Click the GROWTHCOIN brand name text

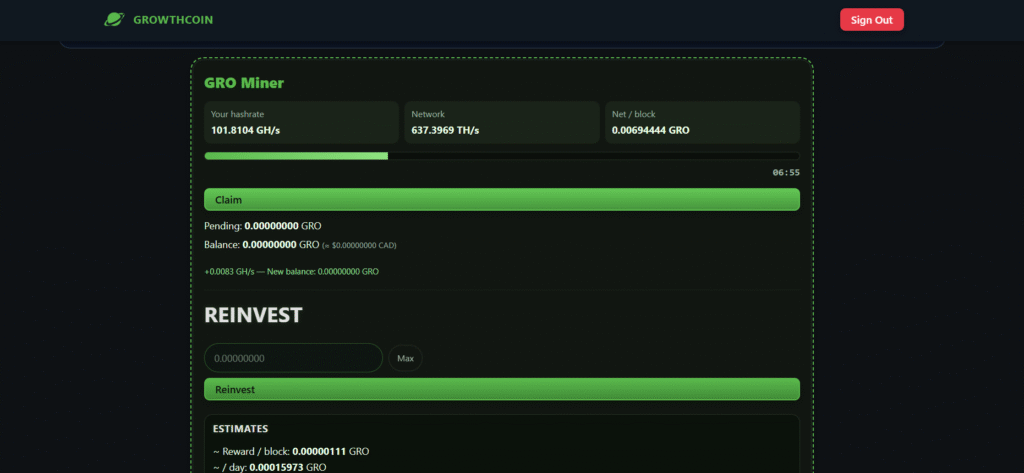tap(172, 20)
